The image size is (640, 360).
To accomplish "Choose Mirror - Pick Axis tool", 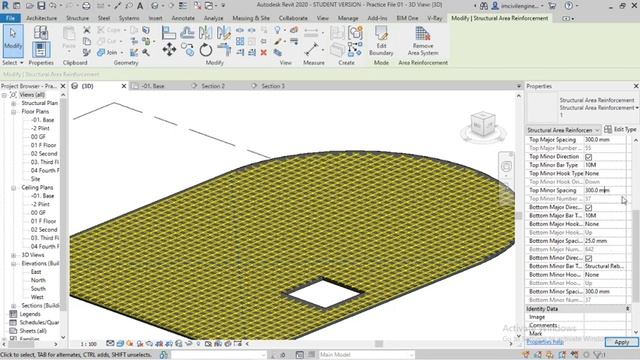I will pos(205,33).
